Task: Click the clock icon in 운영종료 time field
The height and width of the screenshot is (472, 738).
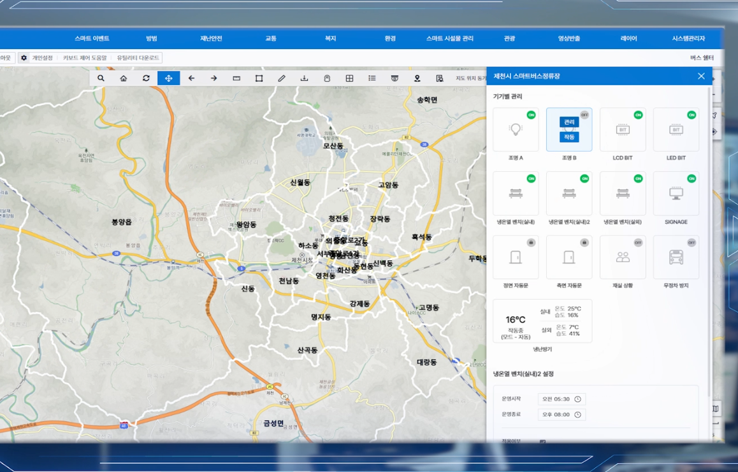Action: click(578, 415)
